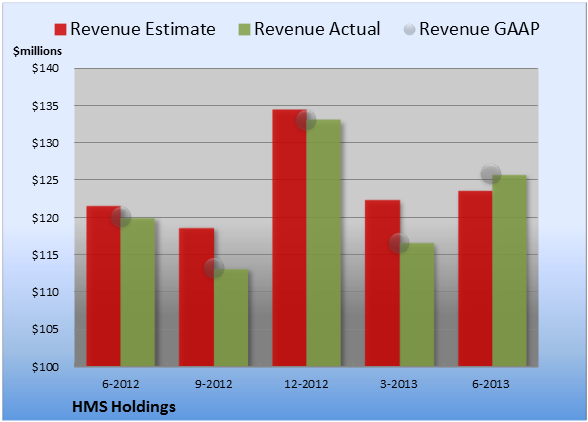Image resolution: width=588 pixels, height=422 pixels.
Task: Click the red Revenue Estimate legend swatch
Action: [x=60, y=30]
